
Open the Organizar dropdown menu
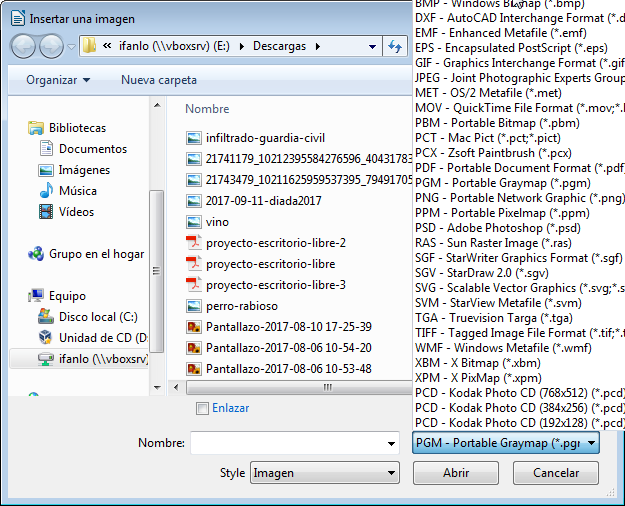point(58,80)
